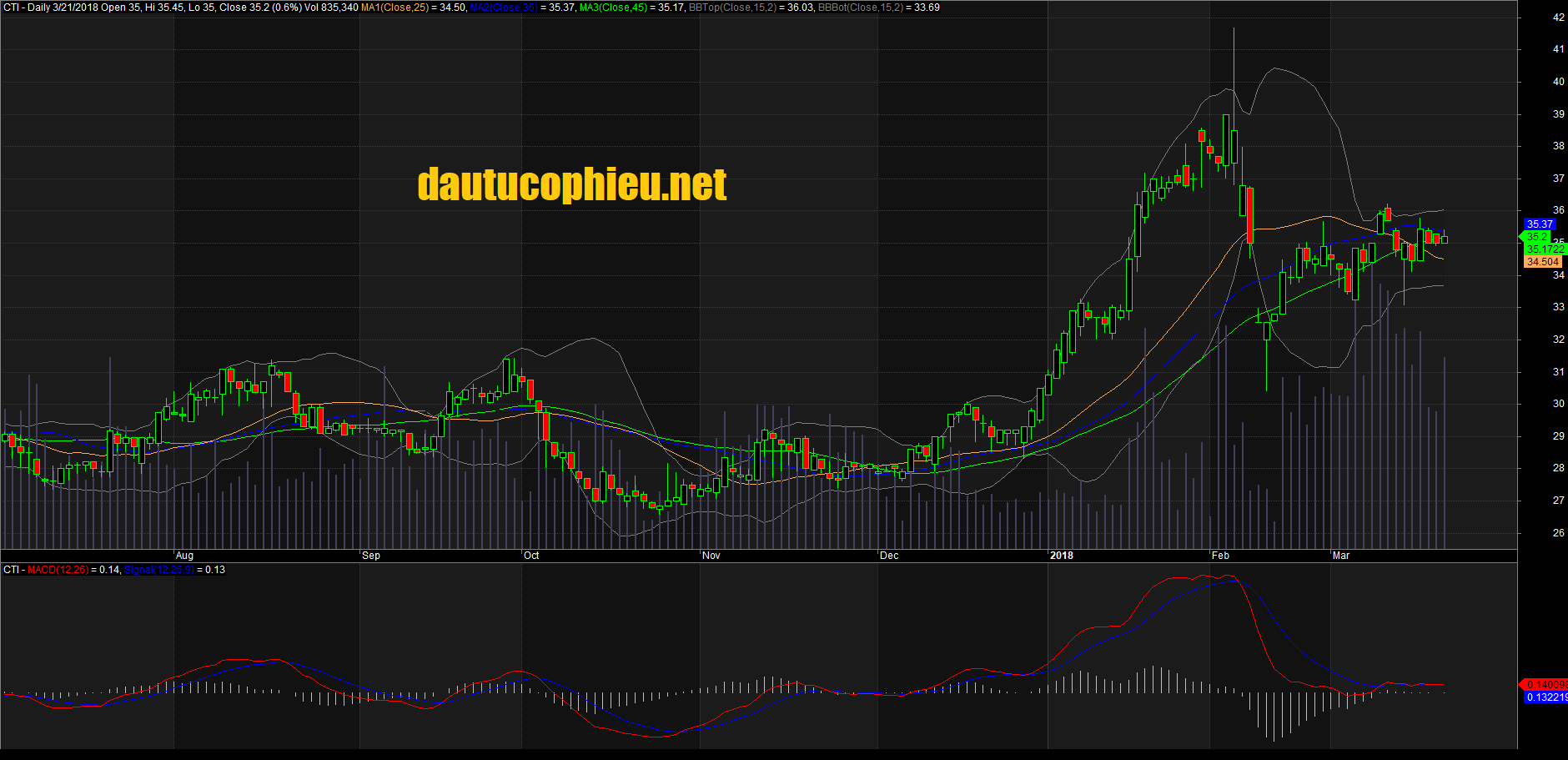Select the 2018 marker on the date axis
This screenshot has width=1568, height=760.
coord(1062,556)
